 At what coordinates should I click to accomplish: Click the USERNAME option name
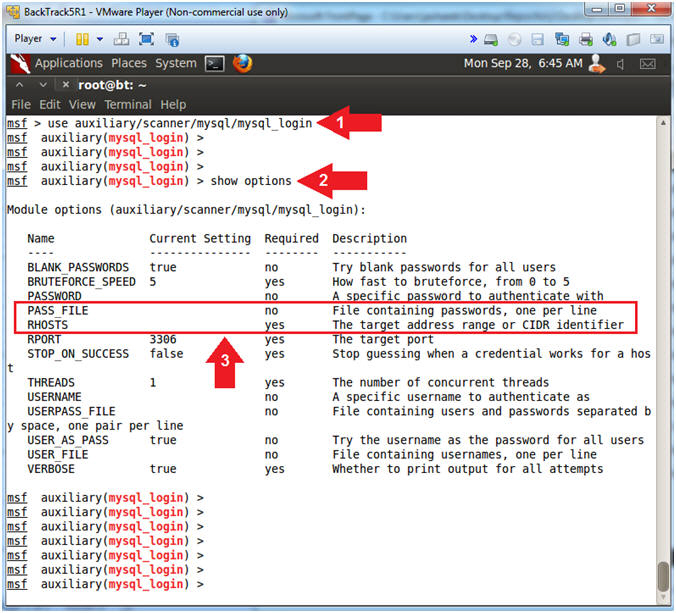pos(54,397)
